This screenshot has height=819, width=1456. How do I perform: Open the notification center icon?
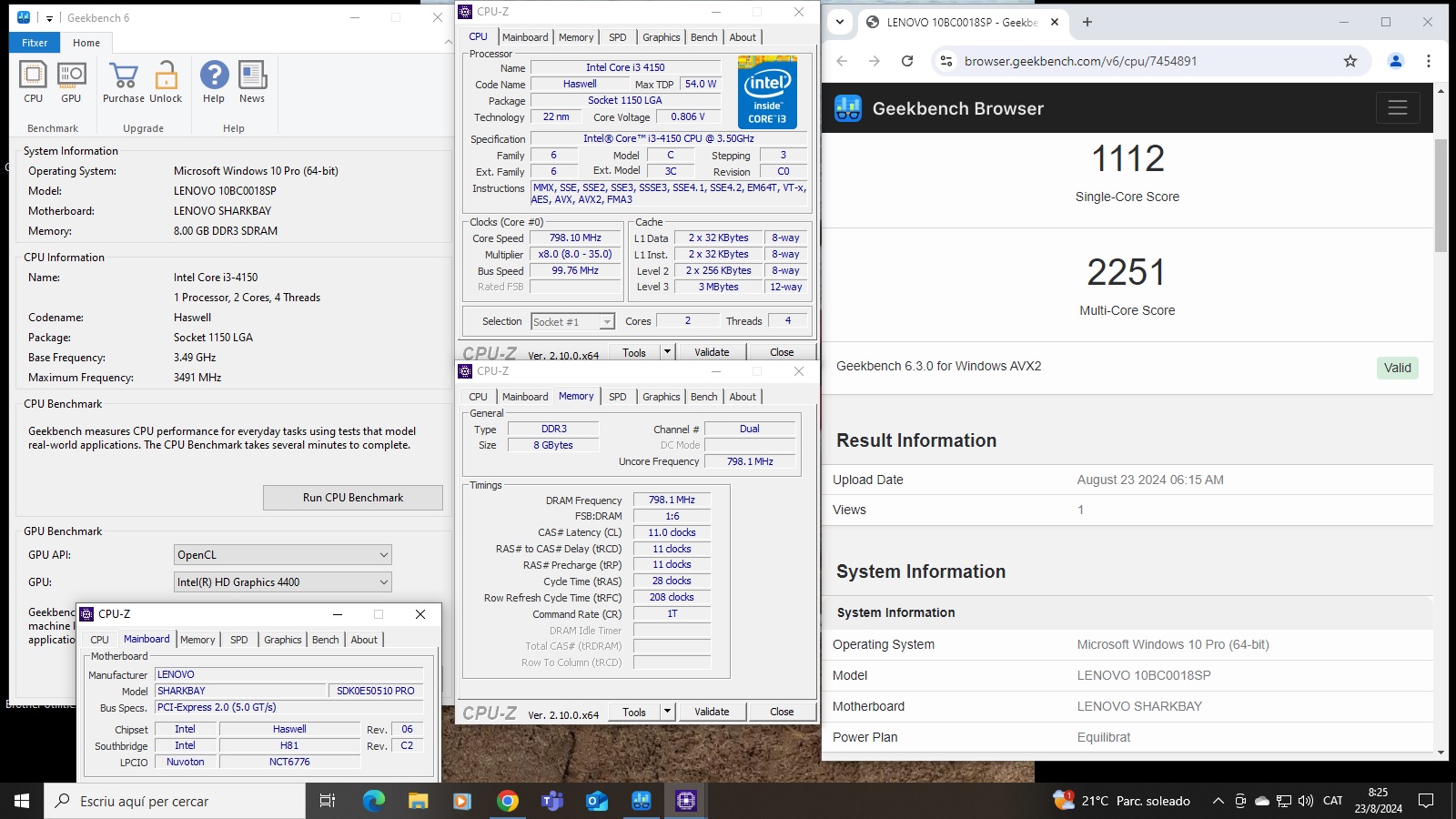(x=1426, y=801)
